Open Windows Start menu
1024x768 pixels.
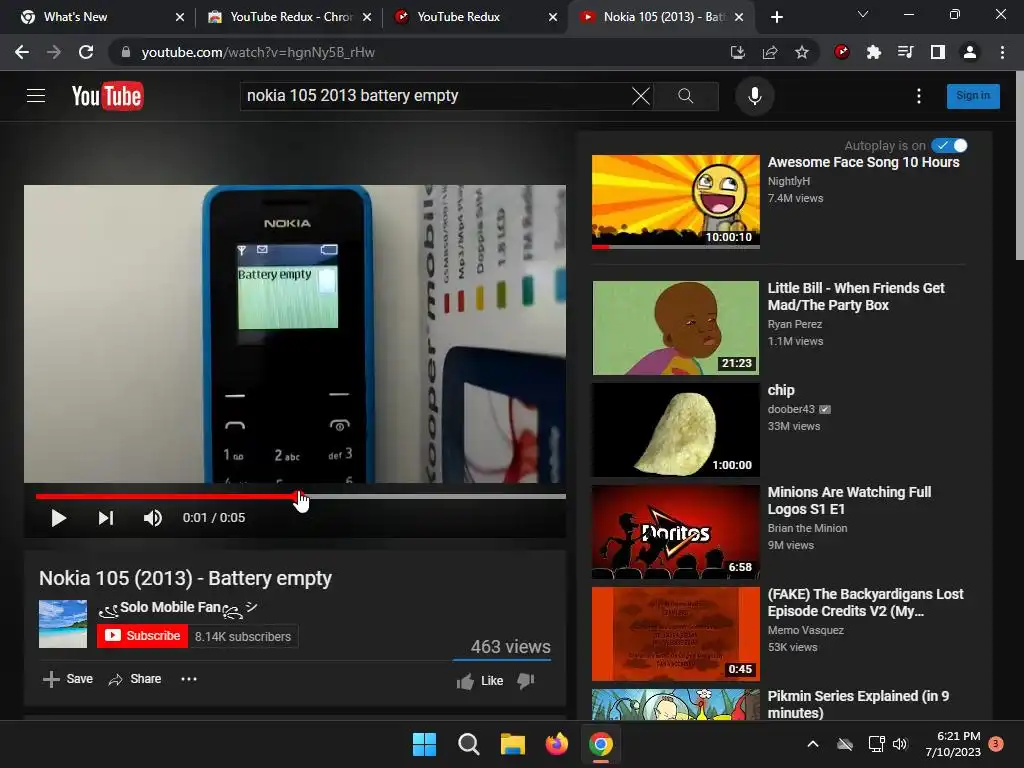pos(424,744)
